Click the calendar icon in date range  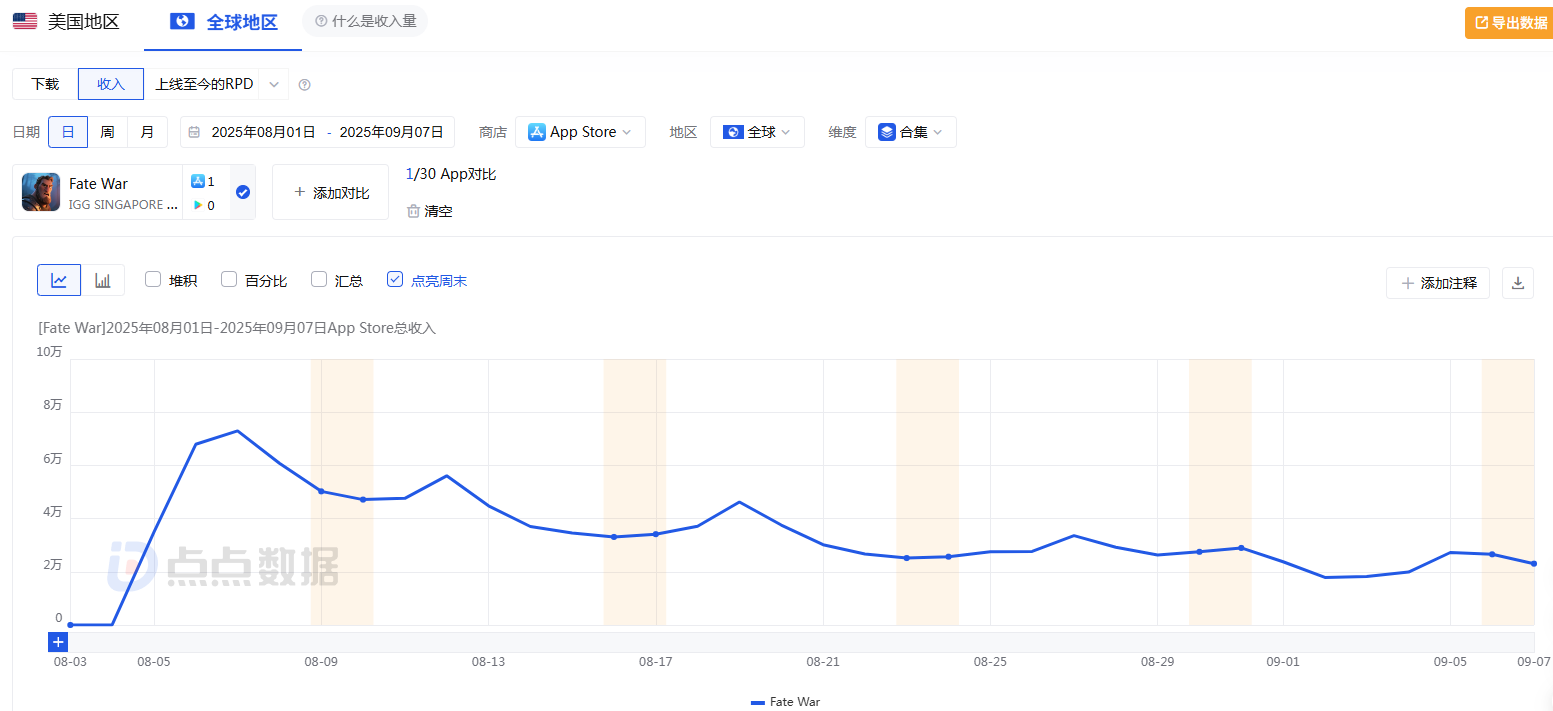[194, 132]
